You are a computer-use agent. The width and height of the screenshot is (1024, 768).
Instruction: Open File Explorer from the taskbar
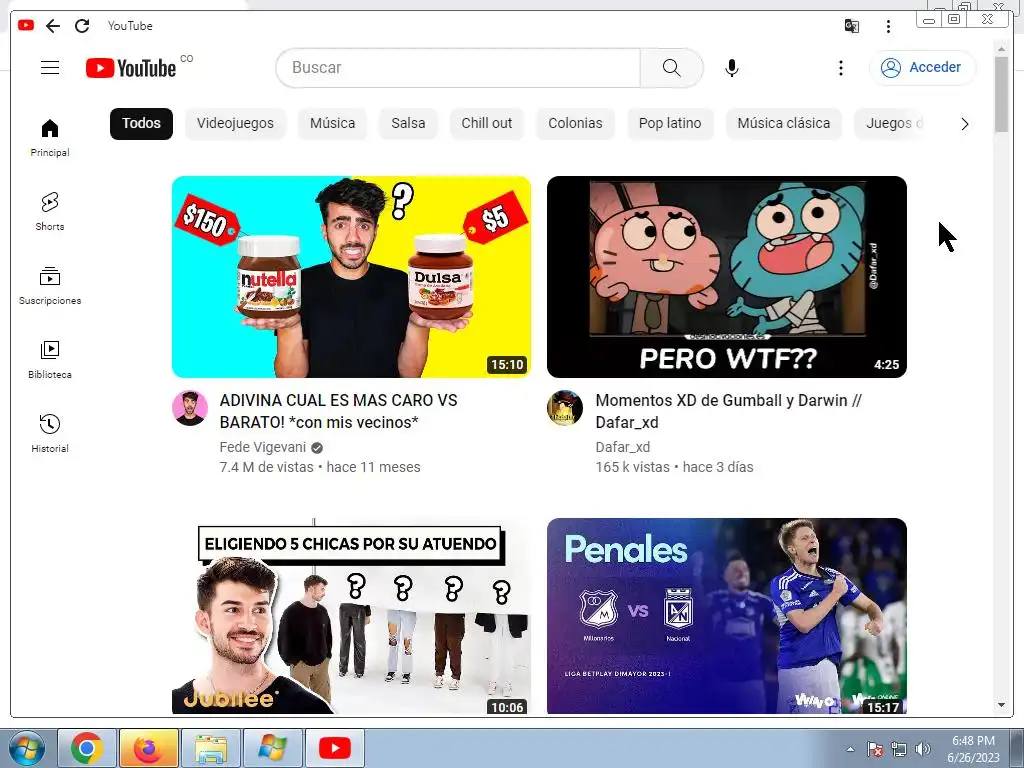tap(210, 748)
